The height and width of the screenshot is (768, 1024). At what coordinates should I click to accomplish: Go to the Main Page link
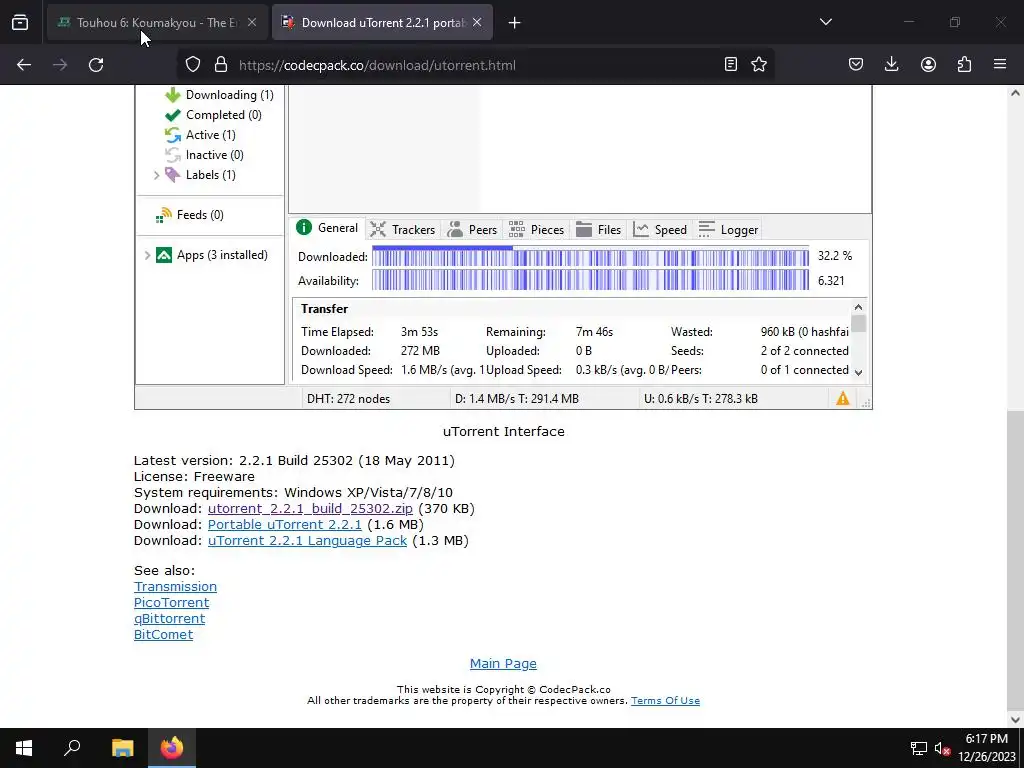click(x=504, y=664)
